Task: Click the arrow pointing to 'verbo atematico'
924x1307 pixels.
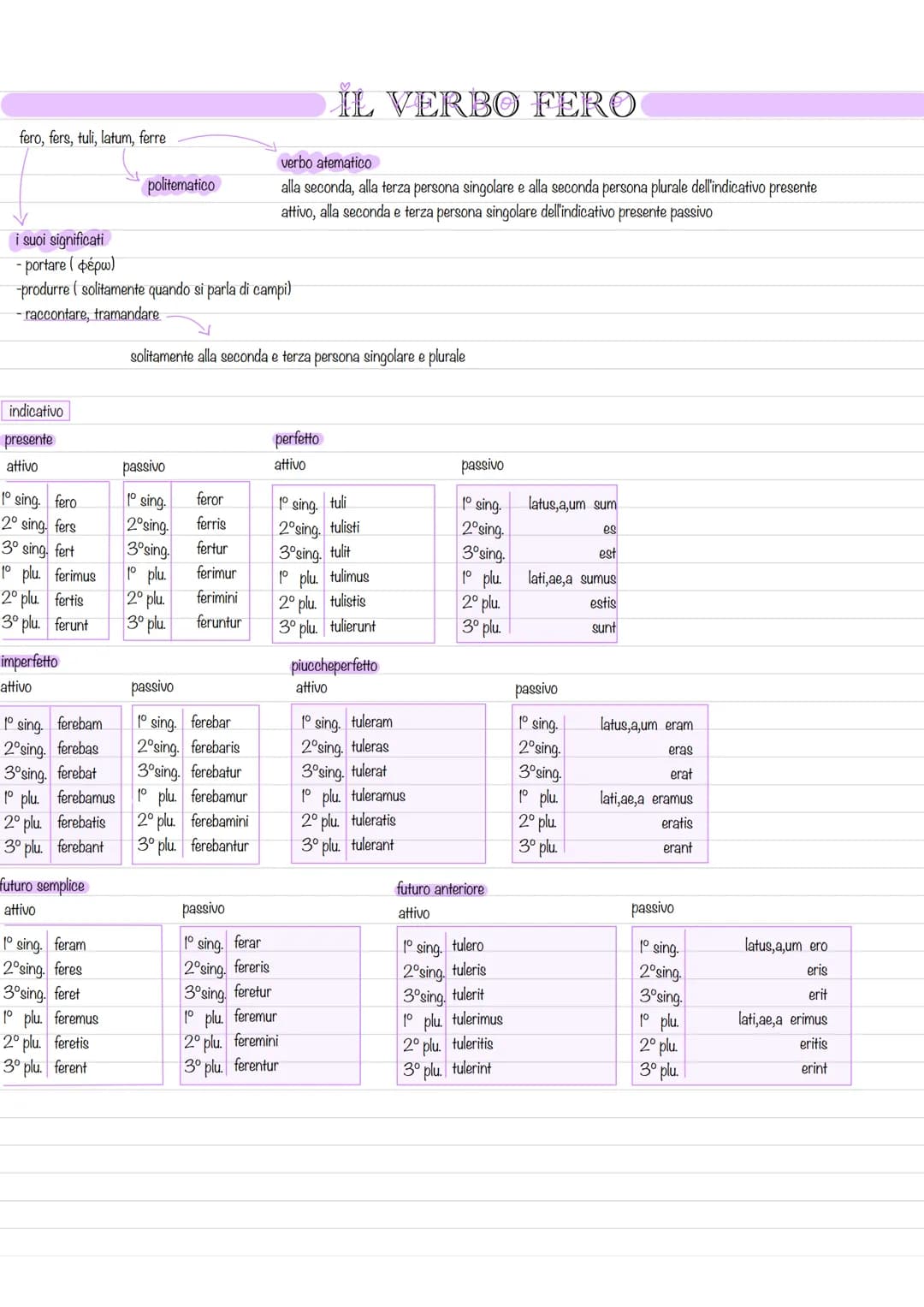Action: [228, 140]
